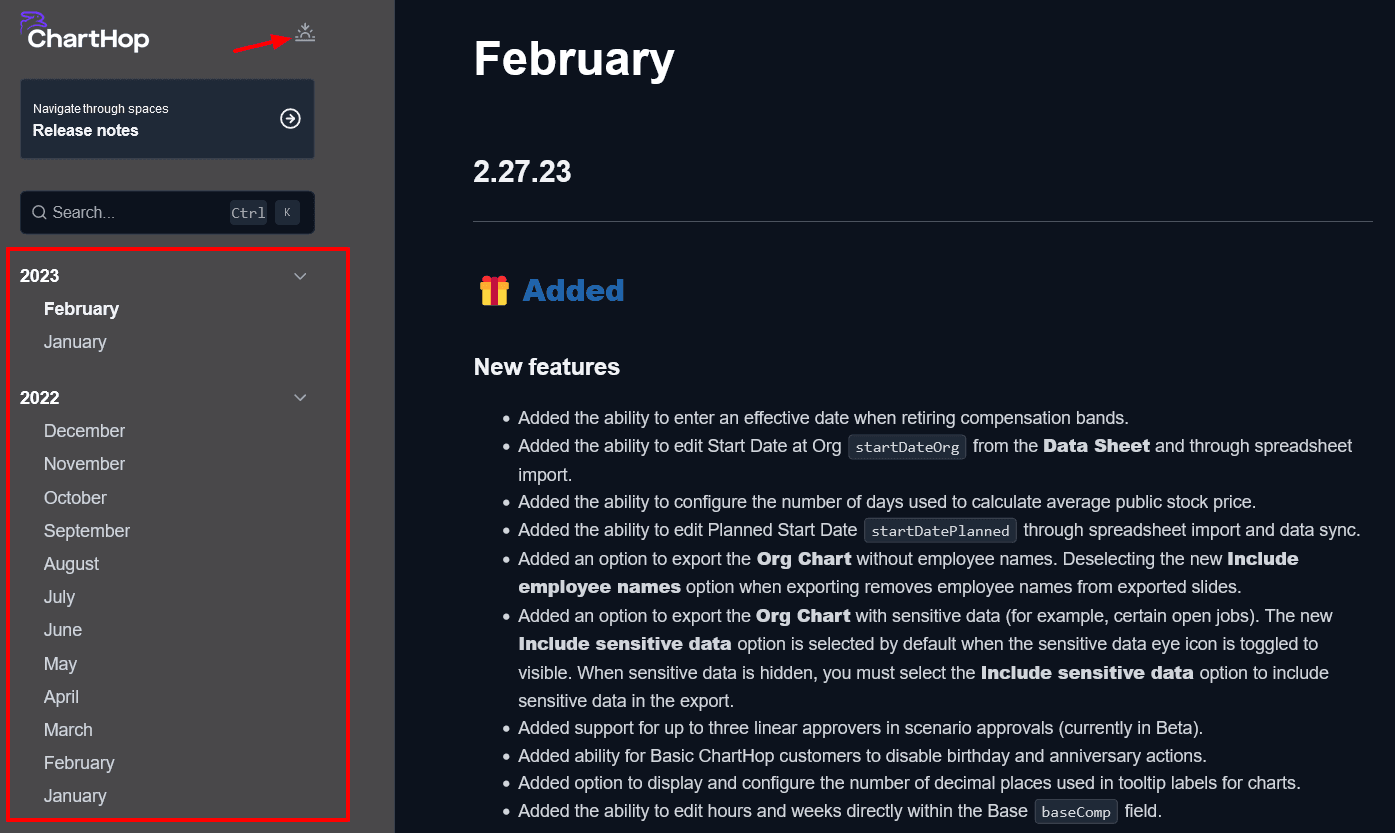Collapse the 2023 section chevron
This screenshot has width=1395, height=833.
300,276
